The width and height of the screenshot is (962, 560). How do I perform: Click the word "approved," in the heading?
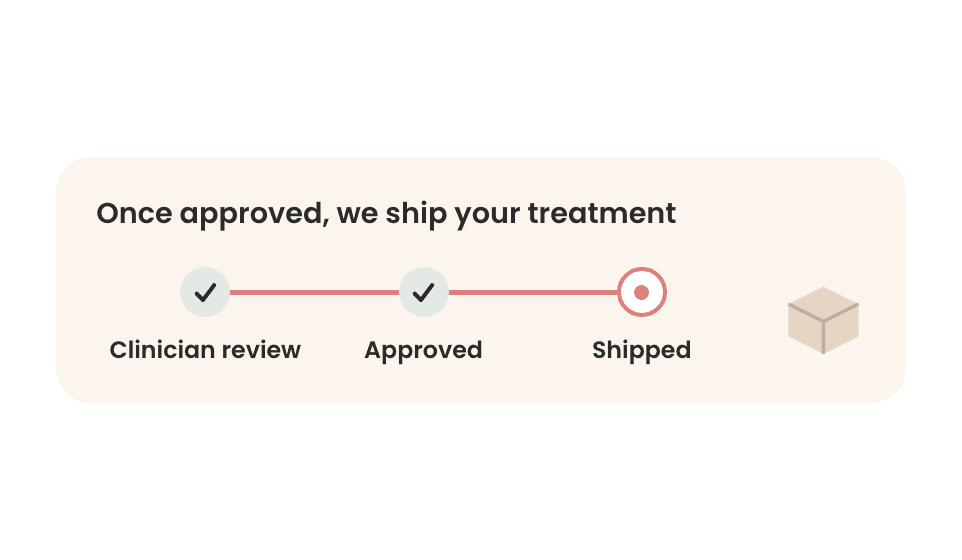click(x=255, y=215)
